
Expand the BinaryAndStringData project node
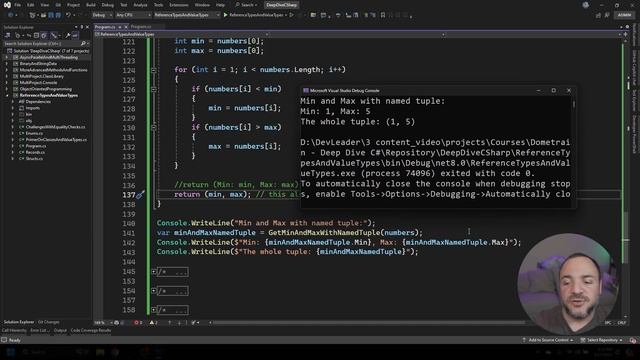click(x=6, y=64)
